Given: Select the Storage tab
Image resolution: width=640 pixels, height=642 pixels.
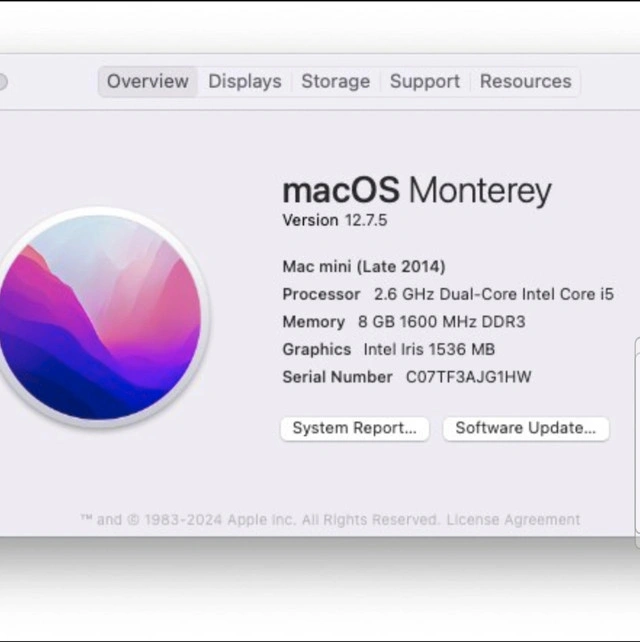Looking at the screenshot, I should click(335, 82).
